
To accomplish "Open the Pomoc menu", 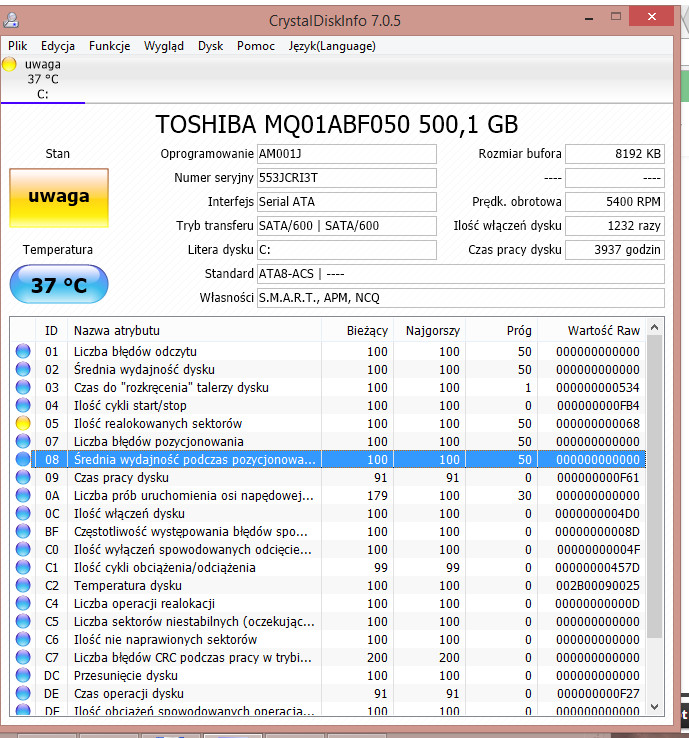I will pos(256,46).
